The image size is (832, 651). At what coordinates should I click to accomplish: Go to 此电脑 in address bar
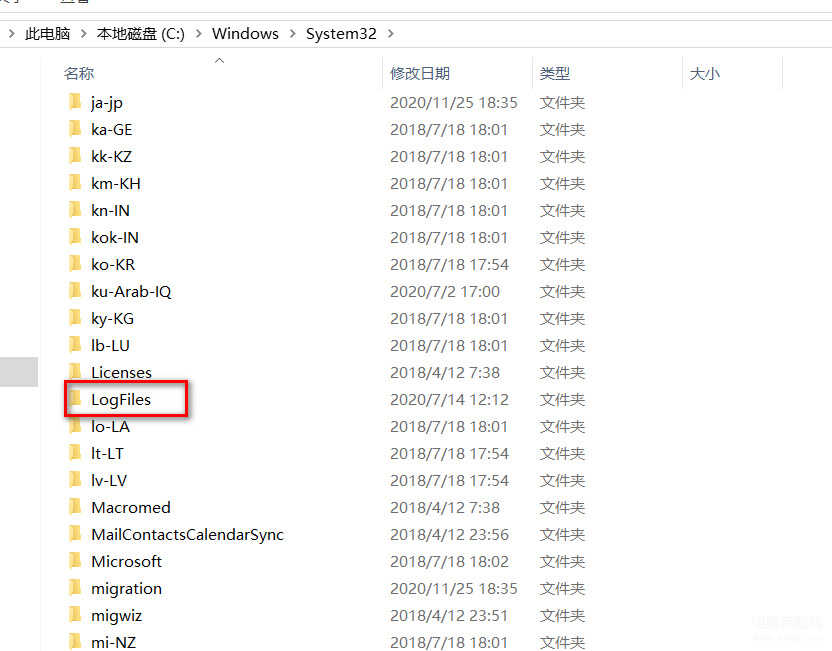[48, 34]
